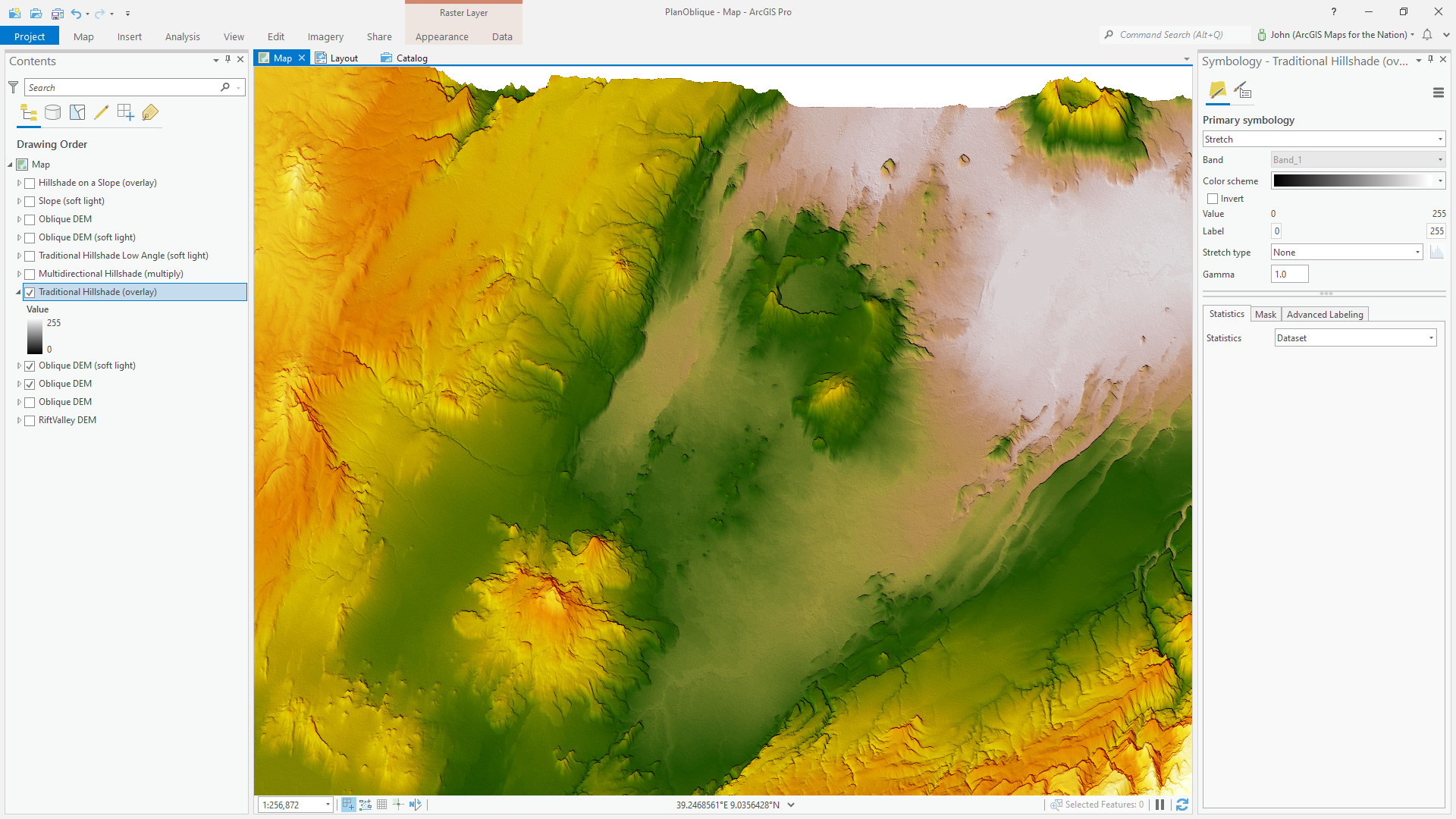The image size is (1456, 819).
Task: Open the Stretch type dropdown
Action: click(1346, 253)
